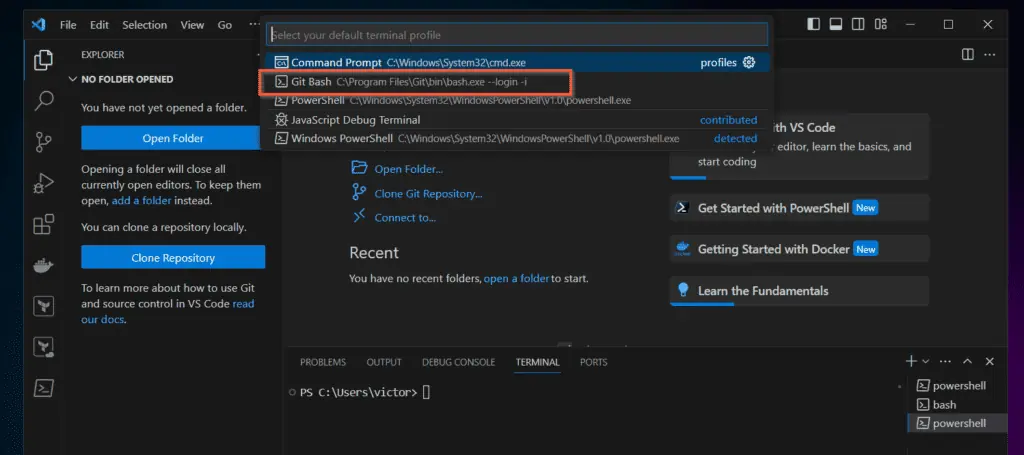Open the read our docs link
The height and width of the screenshot is (455, 1024).
pyautogui.click(x=168, y=311)
